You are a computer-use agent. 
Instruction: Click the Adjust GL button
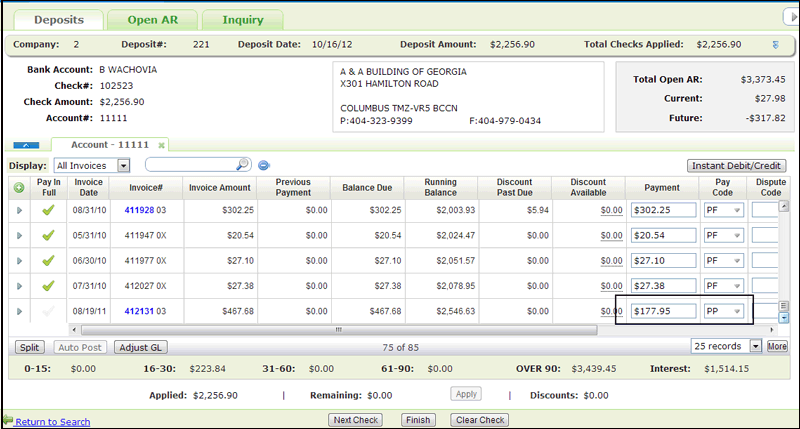(140, 347)
